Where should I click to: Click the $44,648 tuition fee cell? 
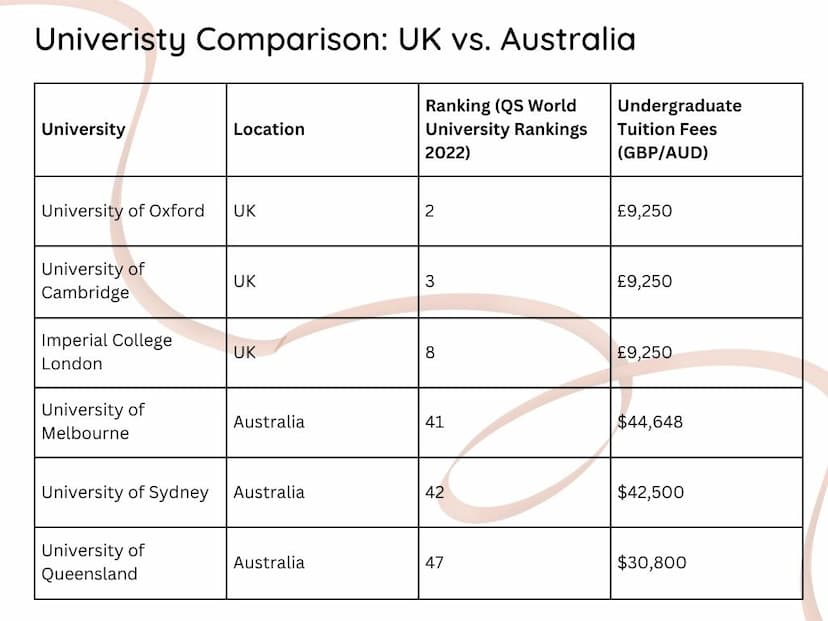[707, 422]
